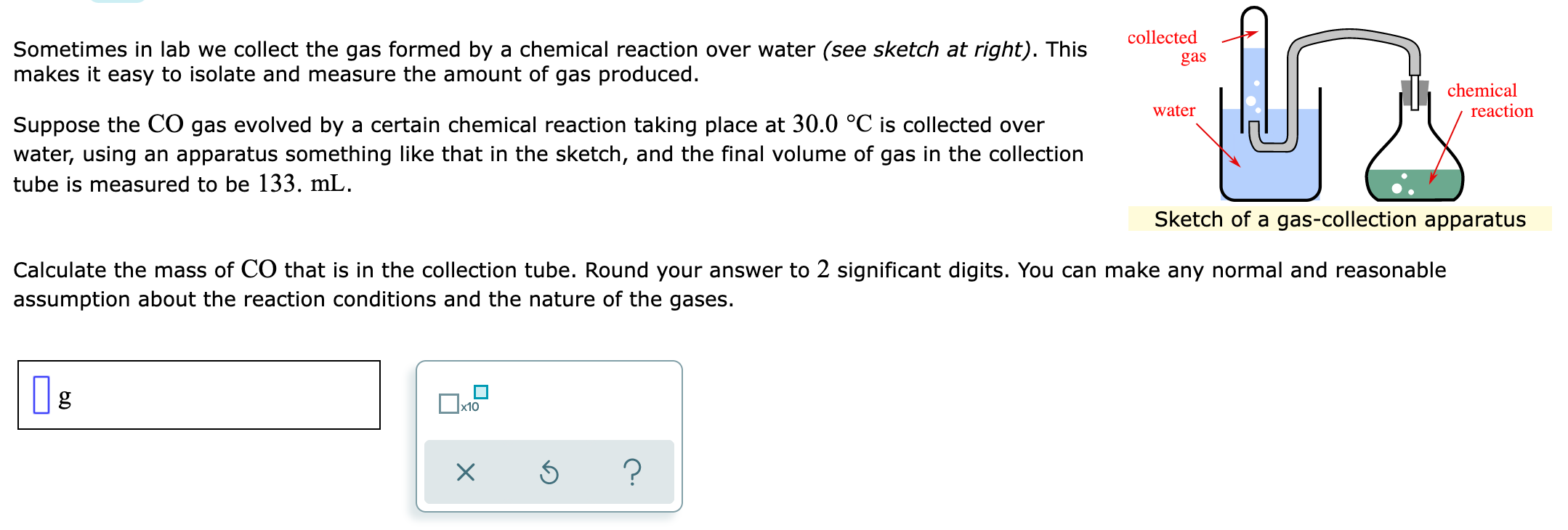
Task: Open help with the question mark icon
Action: (631, 473)
